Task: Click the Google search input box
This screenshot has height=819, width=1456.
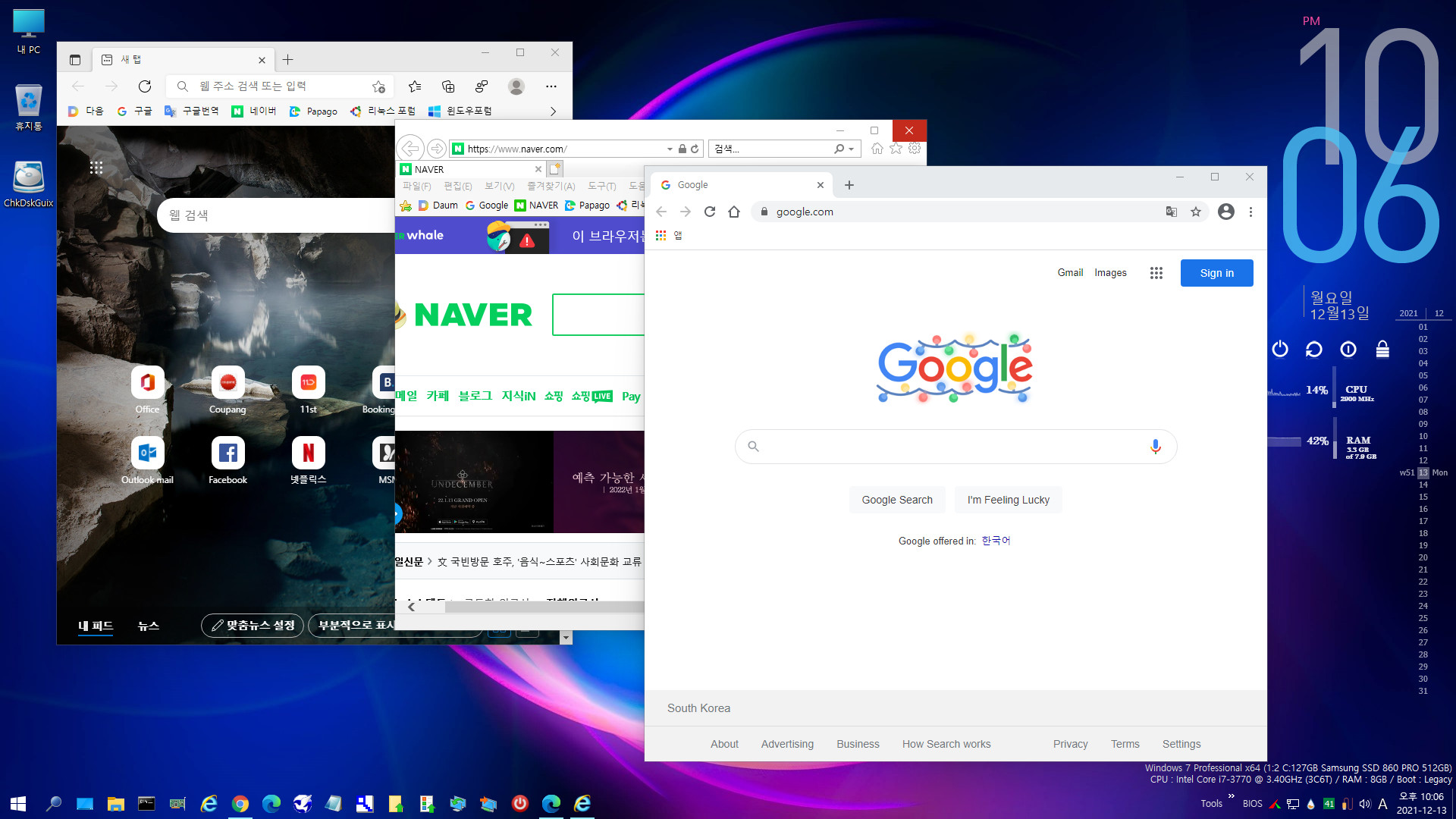Action: pos(955,447)
